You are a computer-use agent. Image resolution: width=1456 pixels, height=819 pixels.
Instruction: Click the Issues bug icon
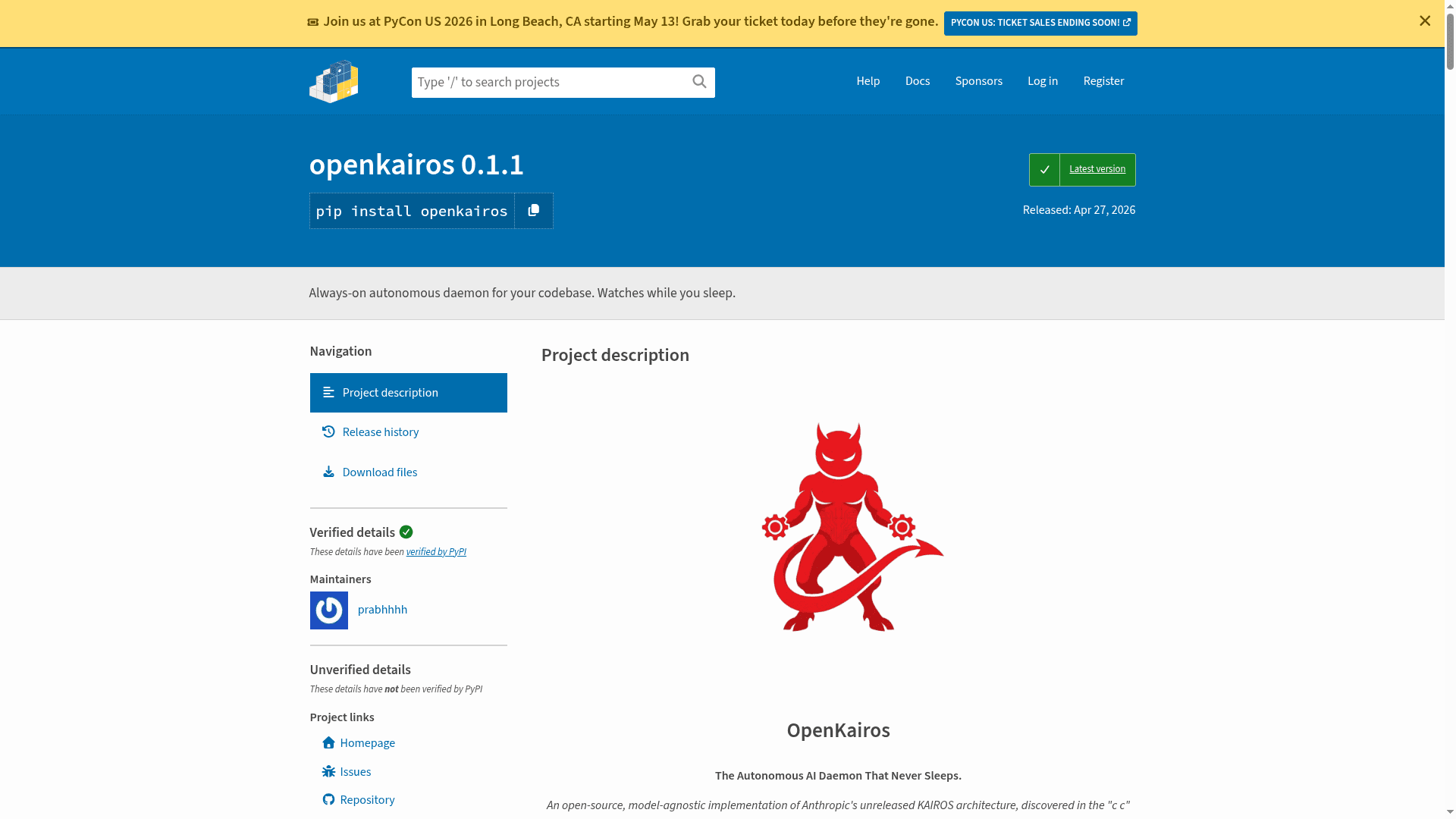(x=328, y=771)
